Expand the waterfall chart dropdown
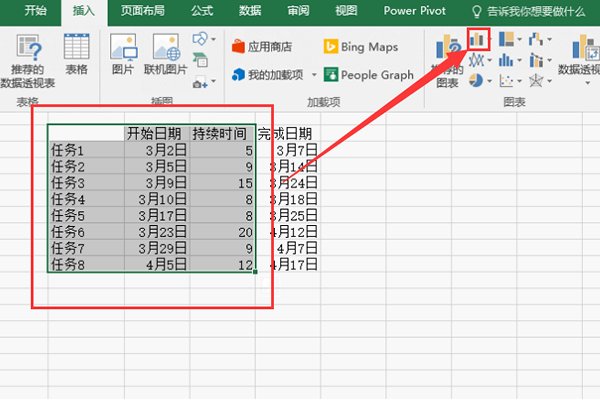600x400 pixels. [x=549, y=39]
